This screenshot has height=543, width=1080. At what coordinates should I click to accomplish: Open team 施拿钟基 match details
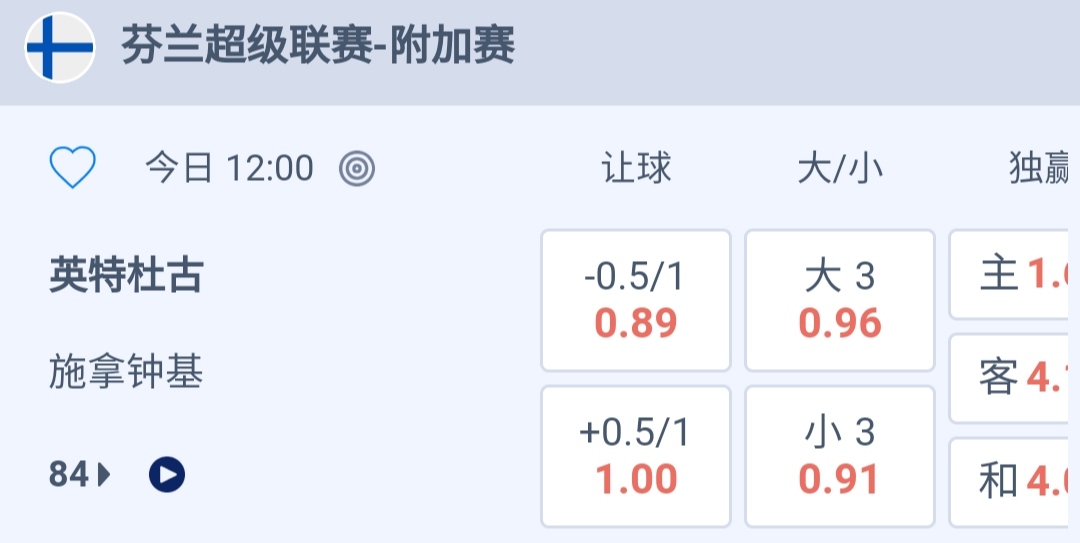[x=126, y=373]
